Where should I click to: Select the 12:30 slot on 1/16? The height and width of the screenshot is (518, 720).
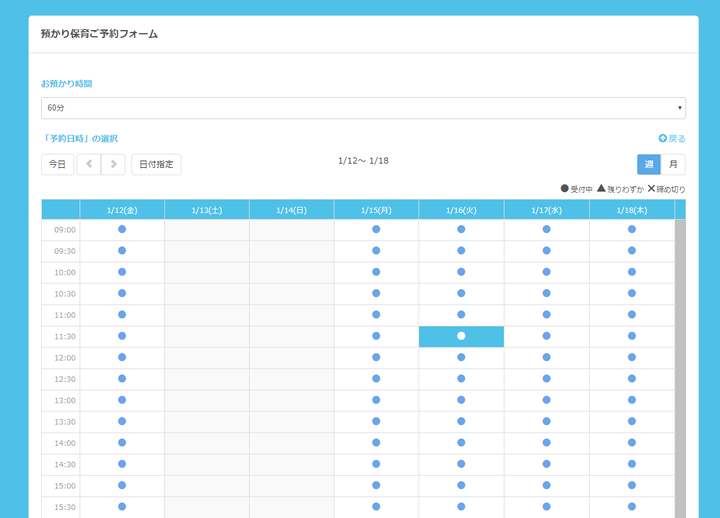pyautogui.click(x=461, y=379)
